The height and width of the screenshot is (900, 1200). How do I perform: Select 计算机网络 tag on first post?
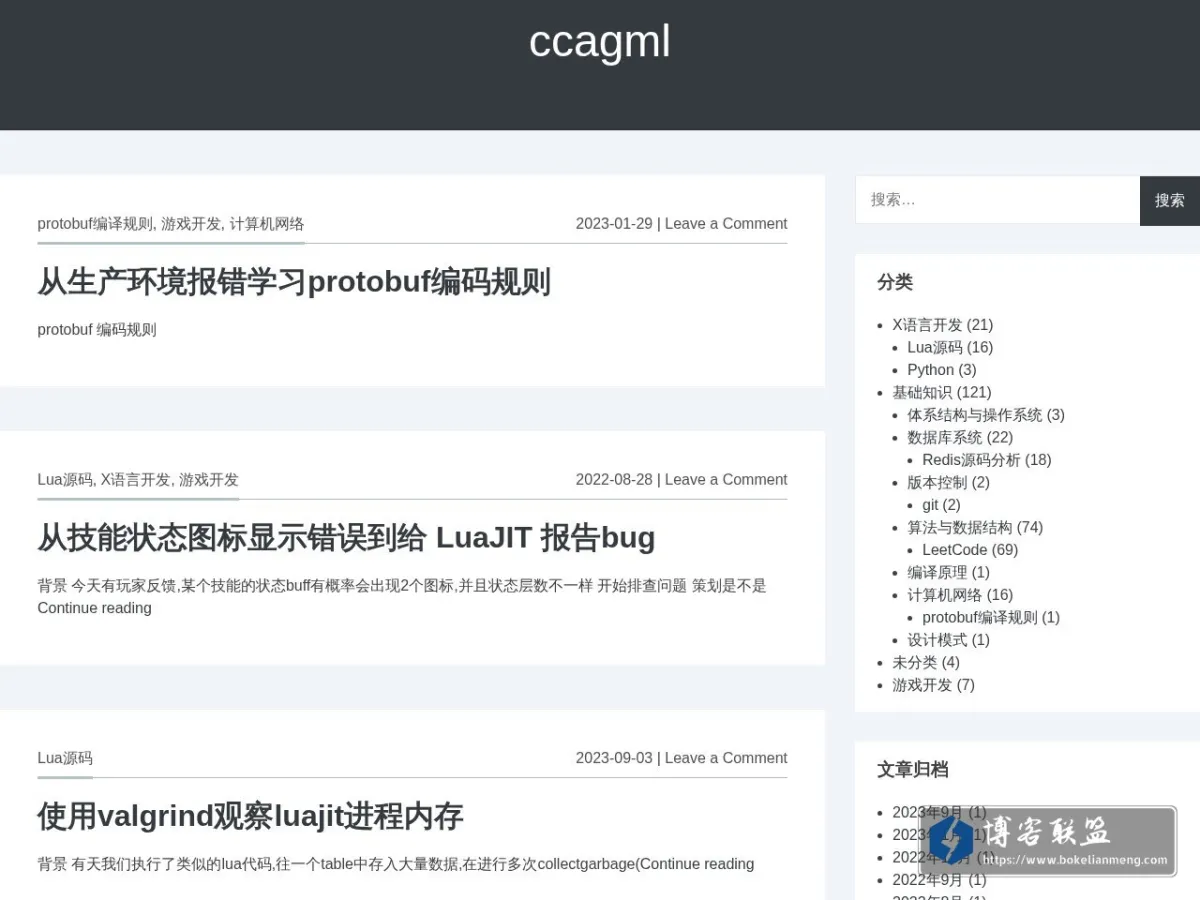coord(267,224)
